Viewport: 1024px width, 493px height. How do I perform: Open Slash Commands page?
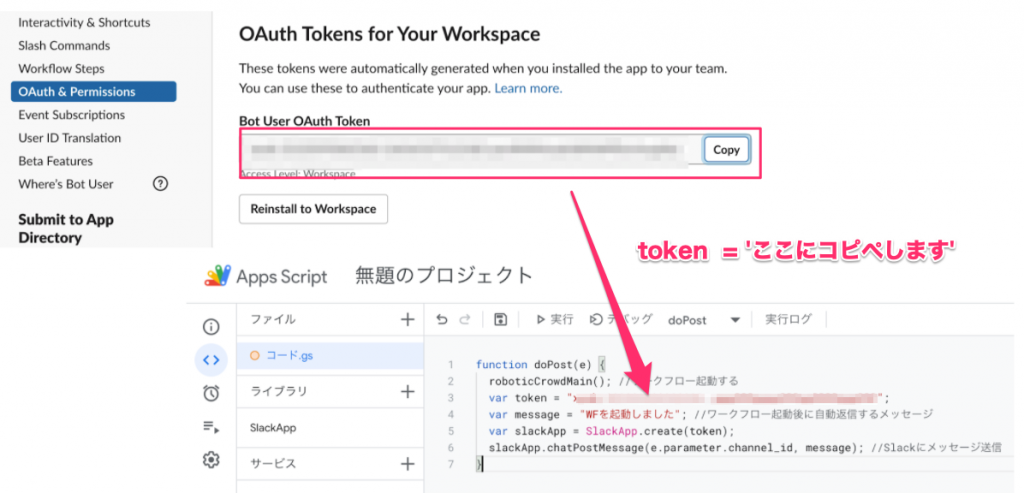click(x=64, y=46)
